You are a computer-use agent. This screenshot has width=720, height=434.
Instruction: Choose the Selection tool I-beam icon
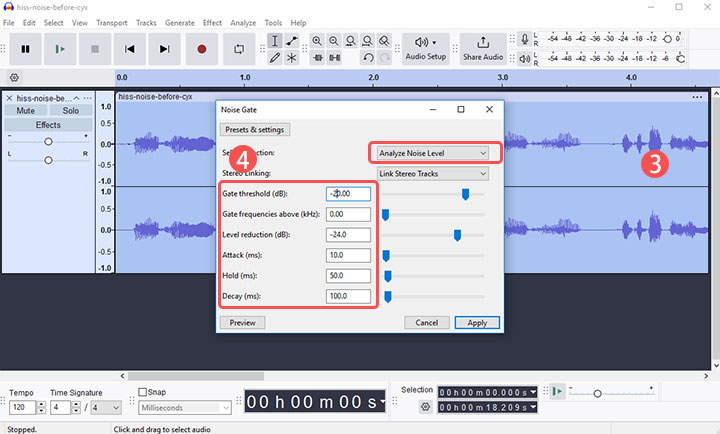[x=275, y=41]
